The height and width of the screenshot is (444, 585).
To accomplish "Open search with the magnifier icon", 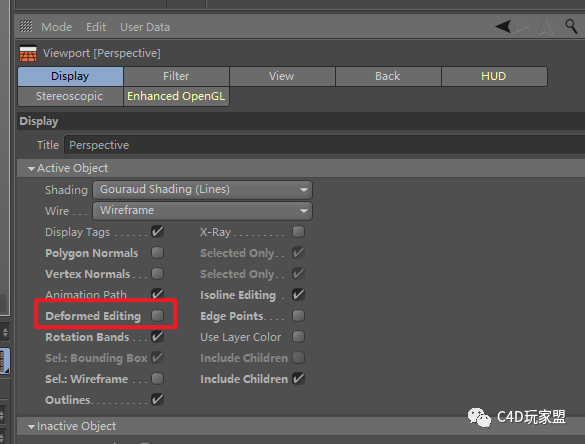I will click(571, 26).
